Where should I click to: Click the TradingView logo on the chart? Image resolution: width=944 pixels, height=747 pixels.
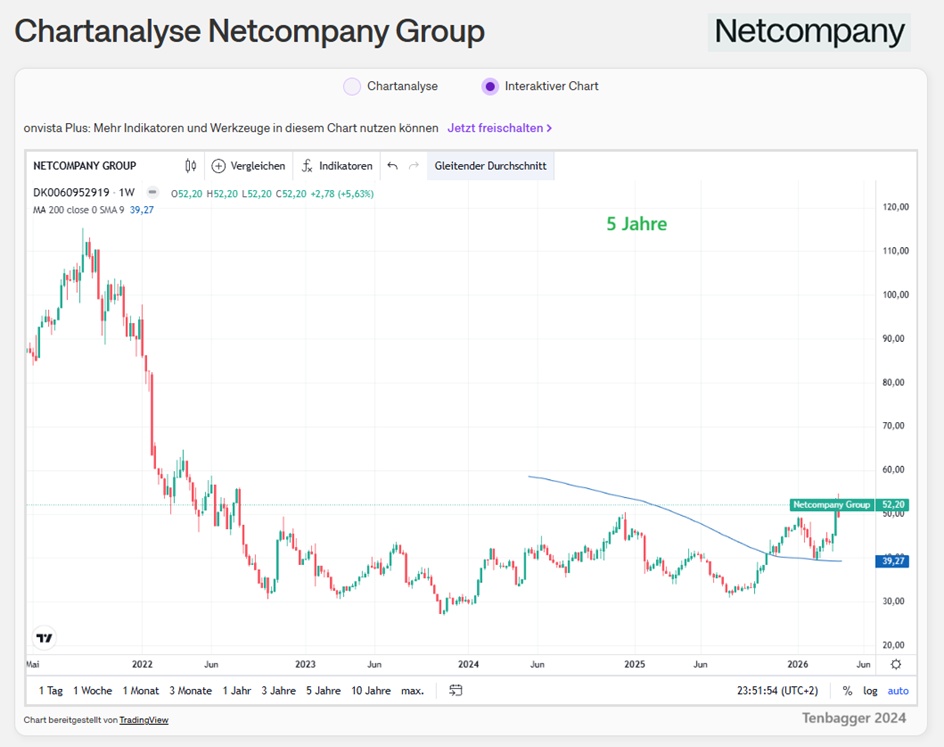(x=44, y=638)
